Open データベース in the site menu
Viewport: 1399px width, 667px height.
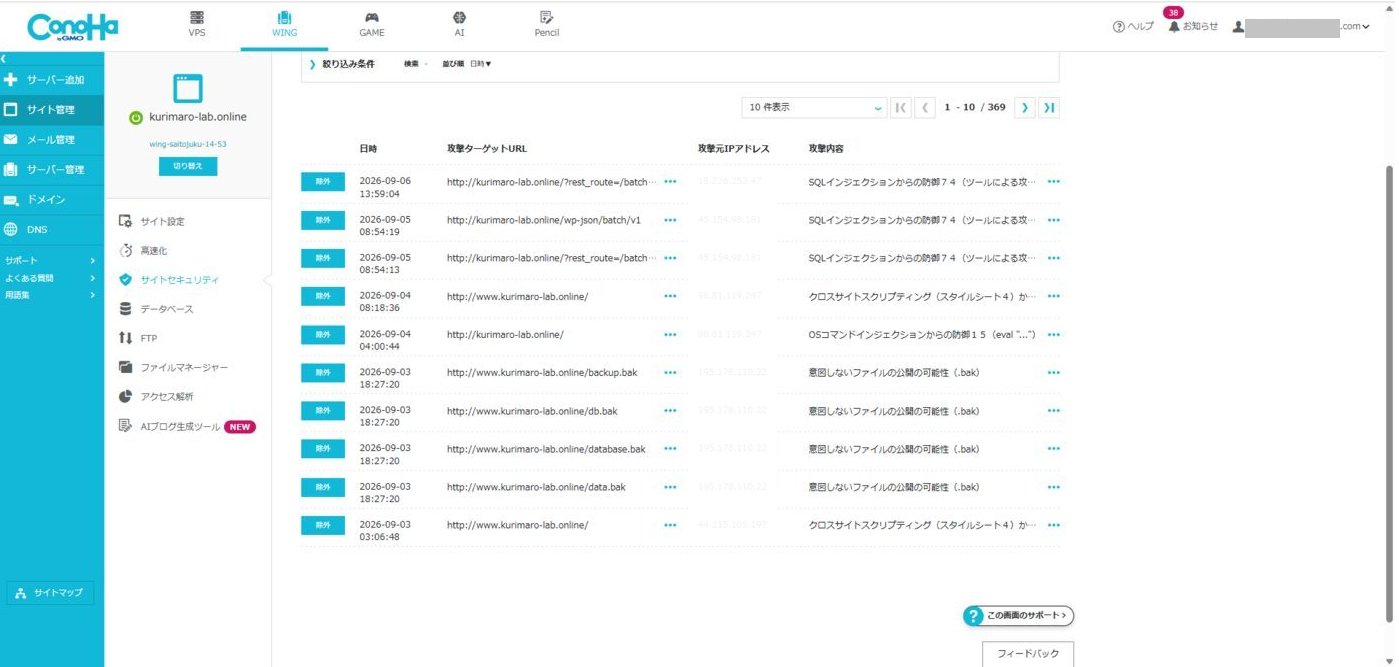[156, 309]
